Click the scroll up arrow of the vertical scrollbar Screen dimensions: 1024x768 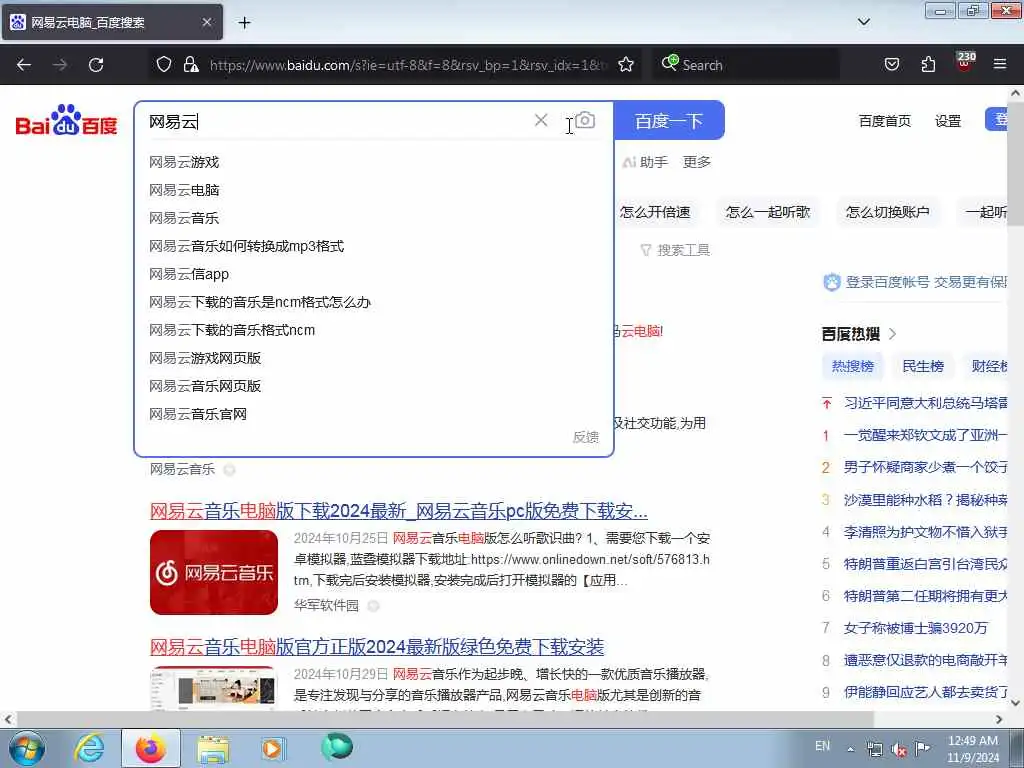(x=1016, y=93)
